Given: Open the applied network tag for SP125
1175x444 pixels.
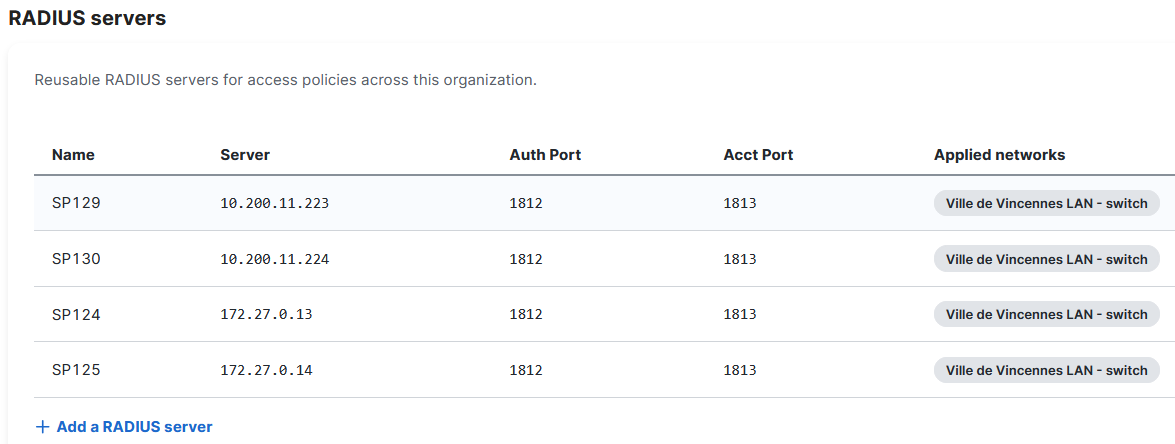Looking at the screenshot, I should coord(1046,370).
